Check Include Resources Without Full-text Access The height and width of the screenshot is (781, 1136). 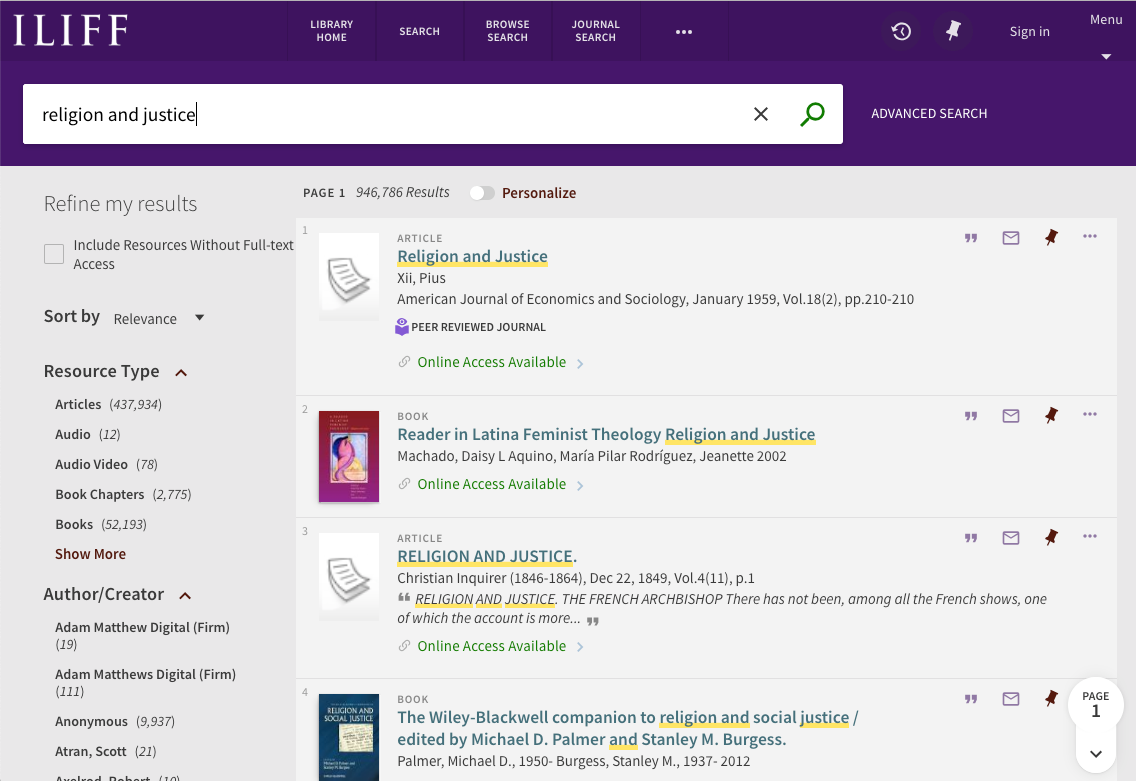pyautogui.click(x=54, y=254)
